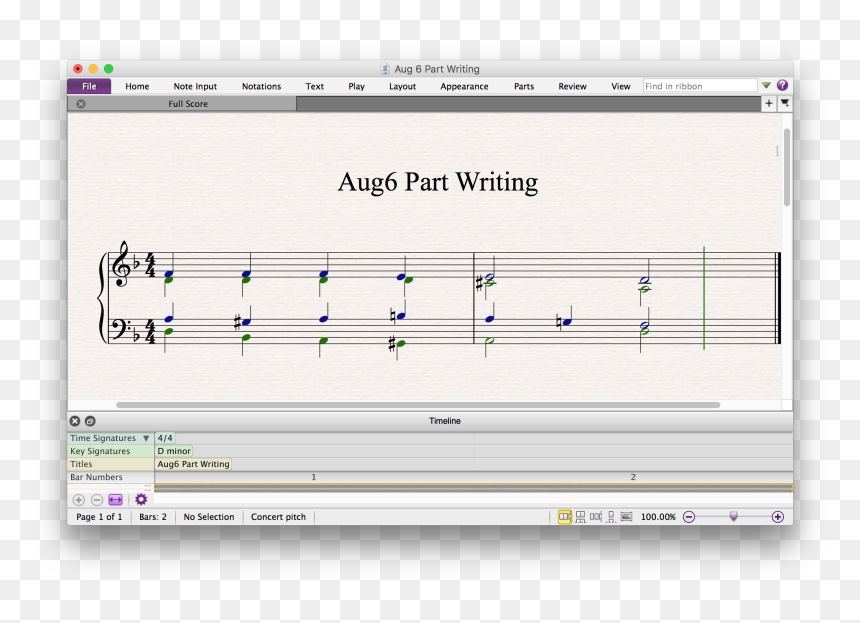Click the Find in ribbon search field
The height and width of the screenshot is (623, 860).
coord(700,86)
